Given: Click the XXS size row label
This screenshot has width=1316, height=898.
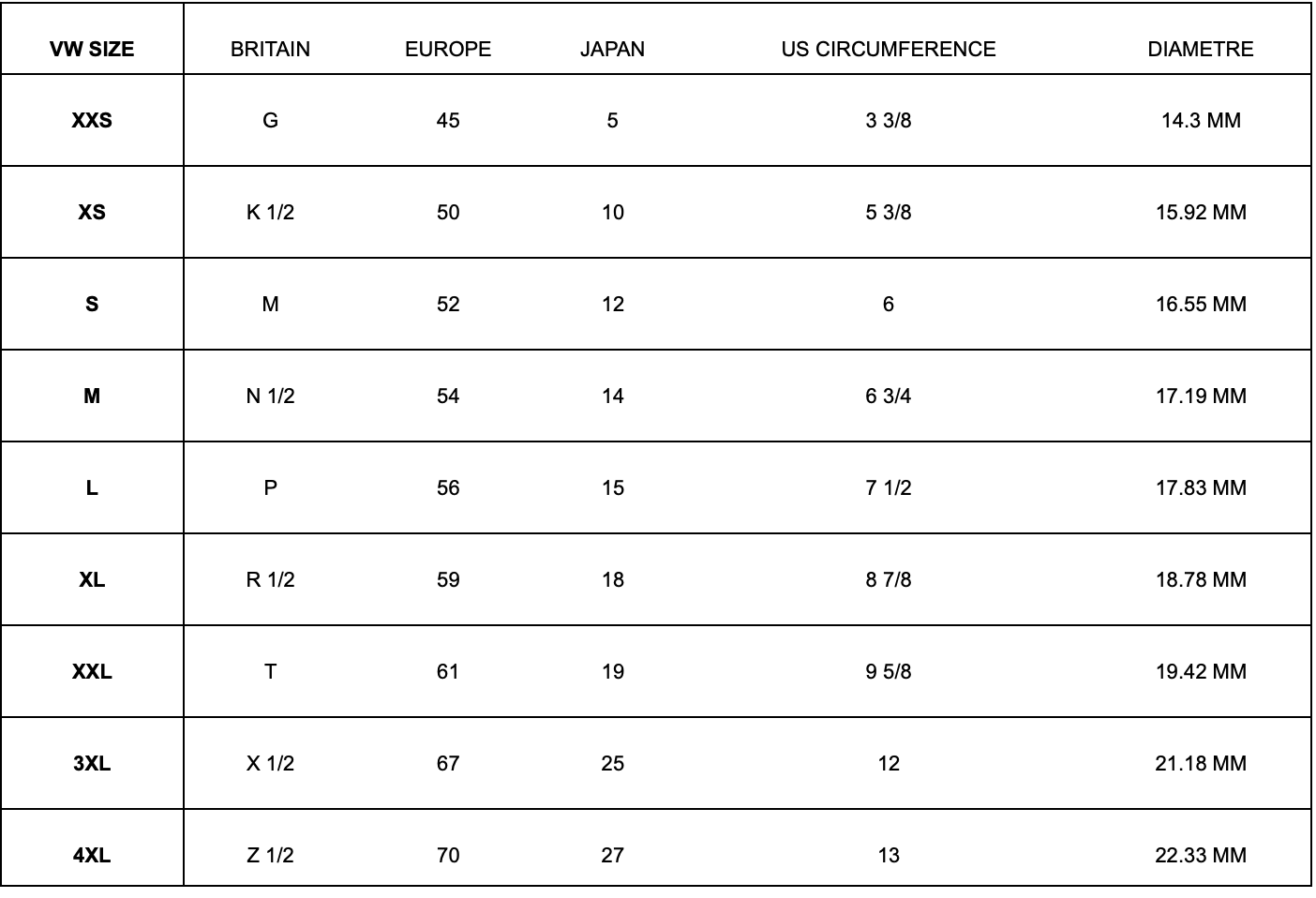Looking at the screenshot, I should [92, 120].
